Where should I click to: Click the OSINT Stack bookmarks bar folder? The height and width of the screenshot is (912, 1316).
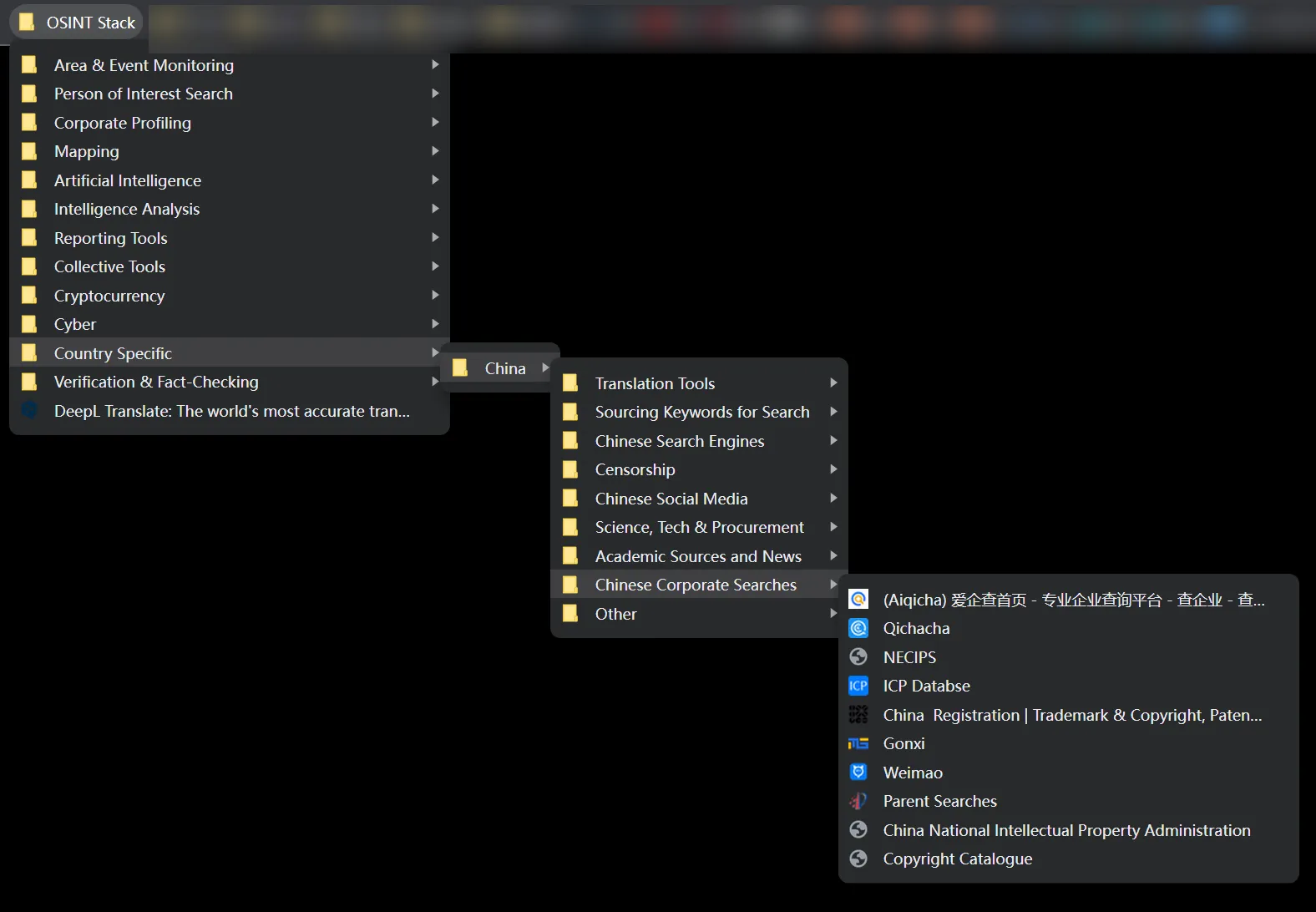coord(77,23)
